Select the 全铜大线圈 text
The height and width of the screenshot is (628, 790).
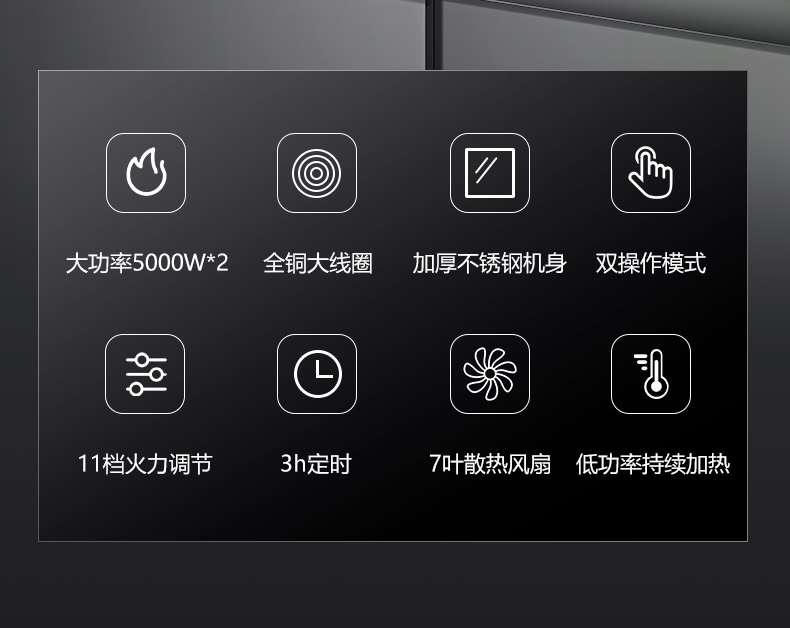tap(317, 263)
